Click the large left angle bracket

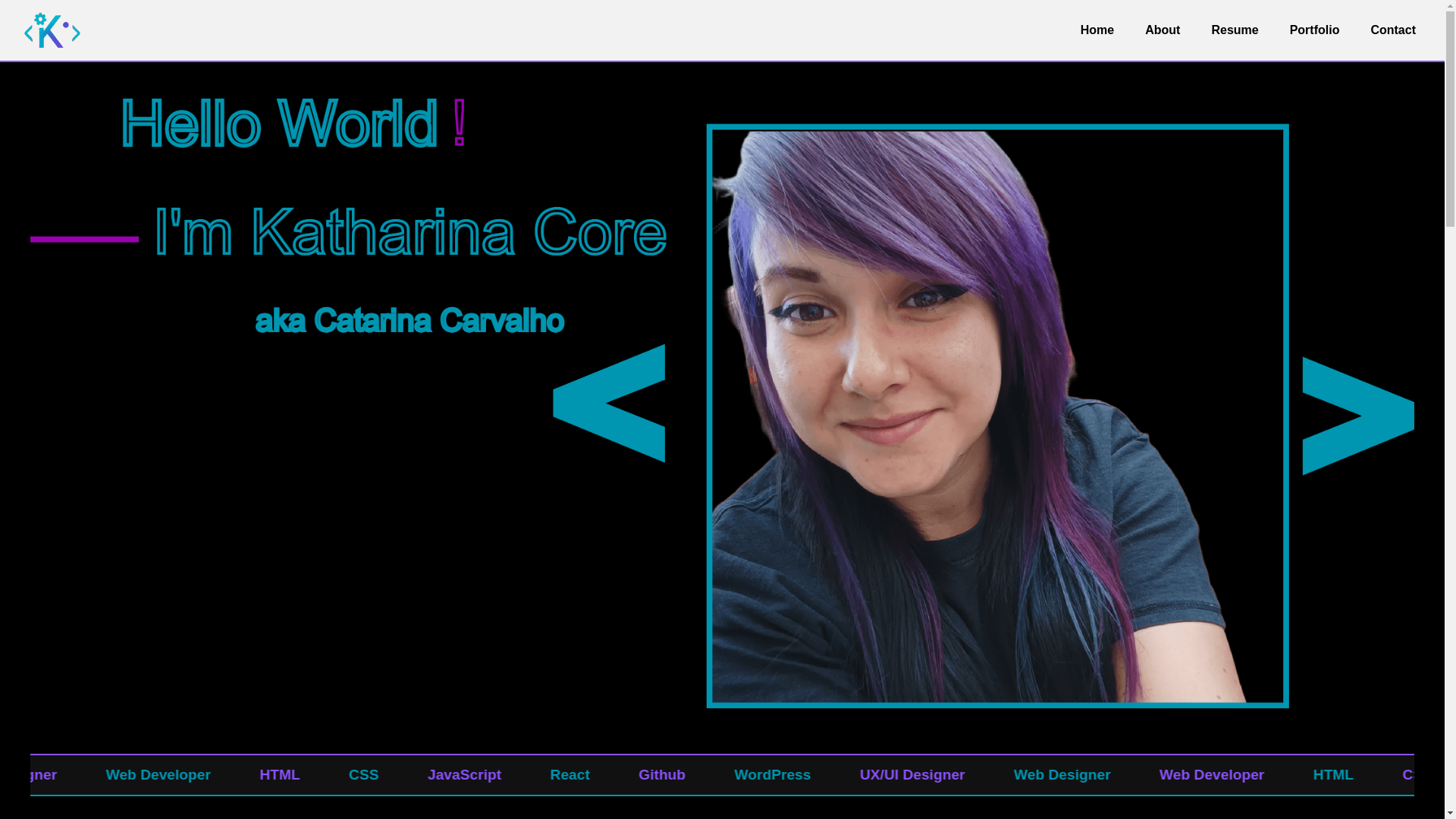click(x=609, y=403)
